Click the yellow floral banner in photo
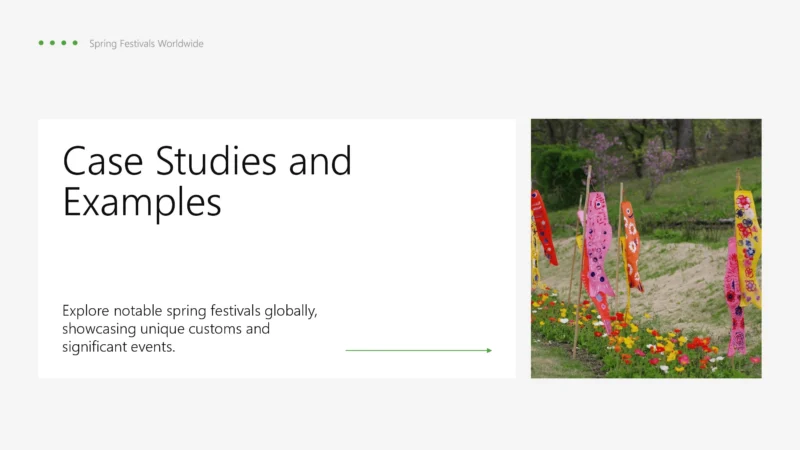 pyautogui.click(x=746, y=240)
